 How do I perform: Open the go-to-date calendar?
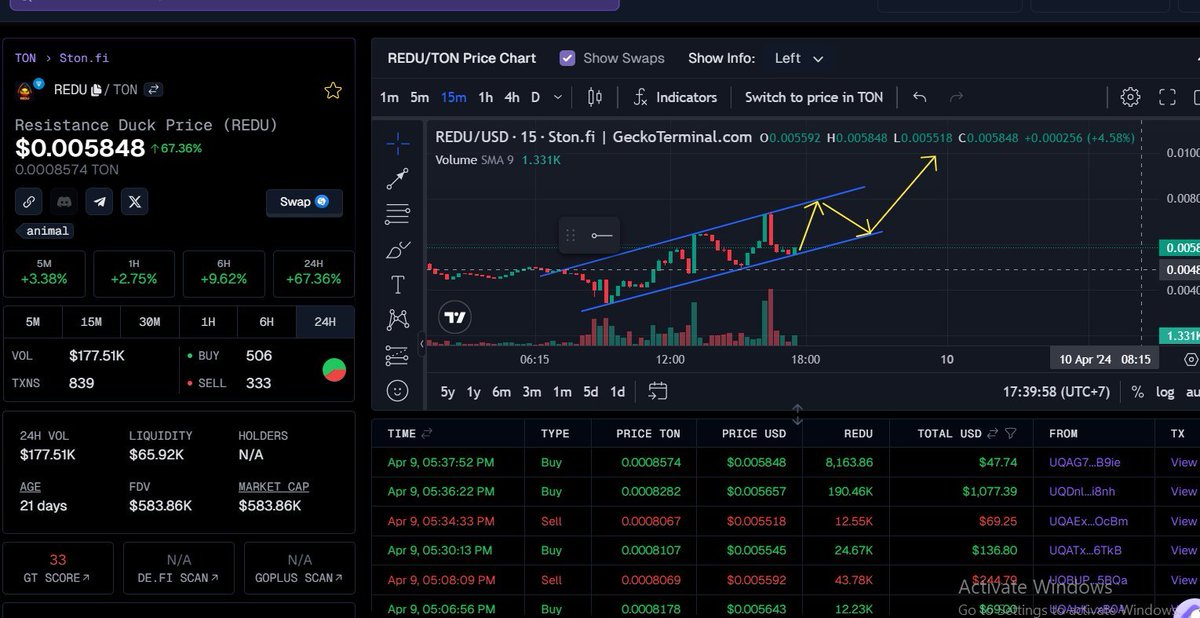pyautogui.click(x=657, y=391)
